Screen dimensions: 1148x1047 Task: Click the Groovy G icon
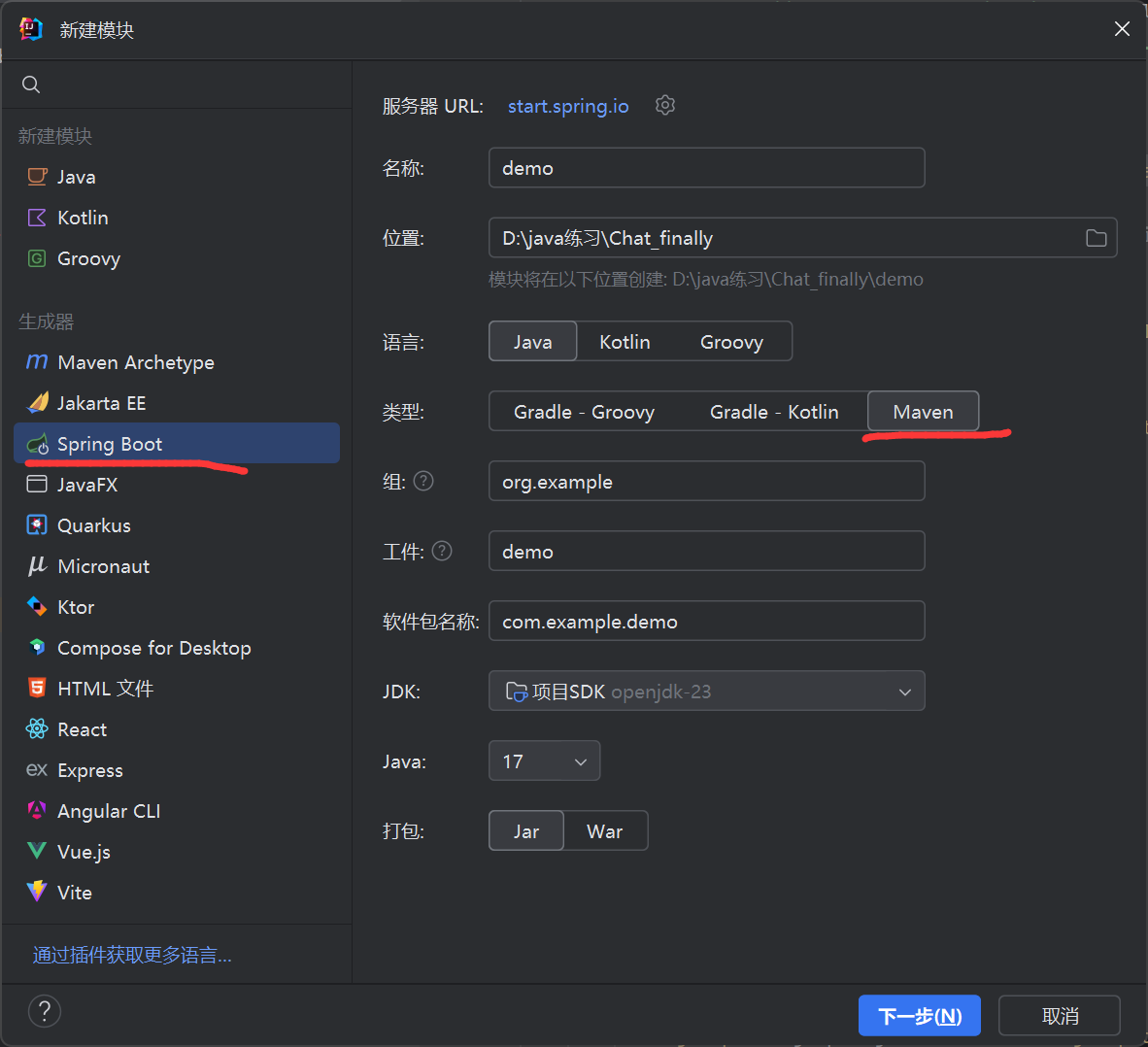click(x=37, y=258)
